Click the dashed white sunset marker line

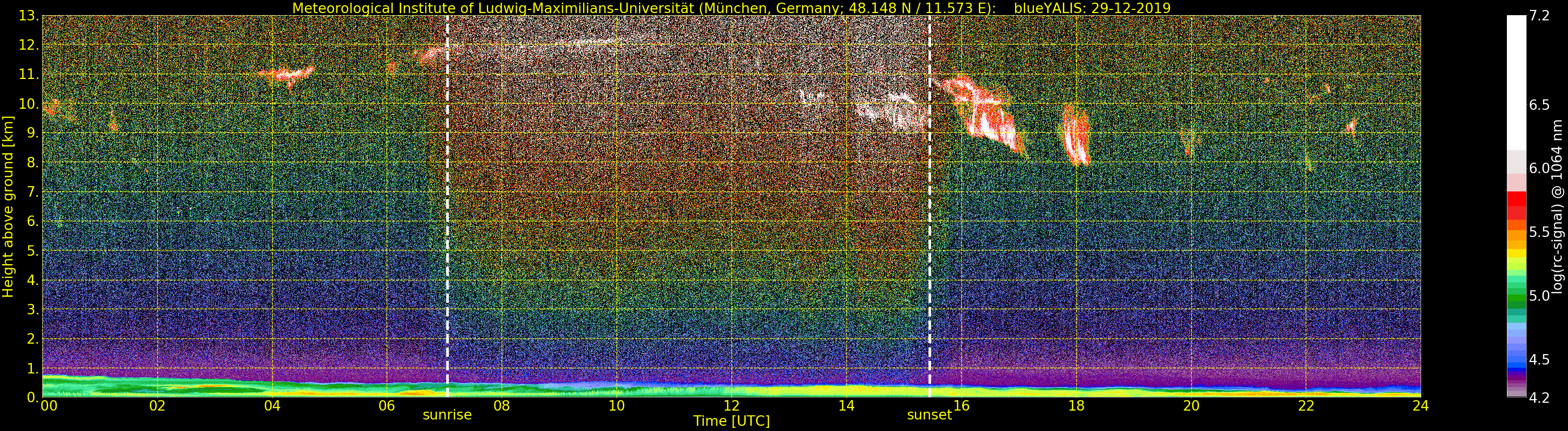tap(930, 206)
